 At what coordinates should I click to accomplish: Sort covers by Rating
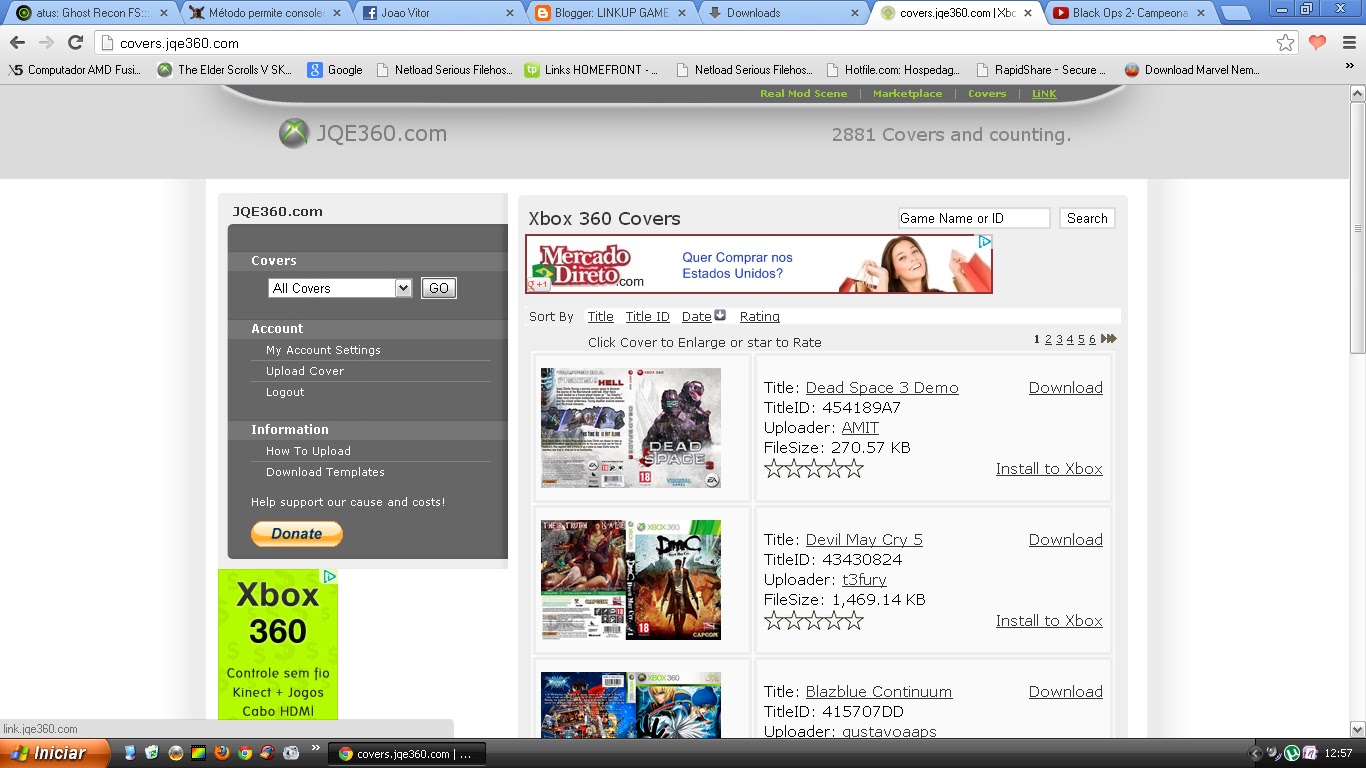click(x=759, y=316)
